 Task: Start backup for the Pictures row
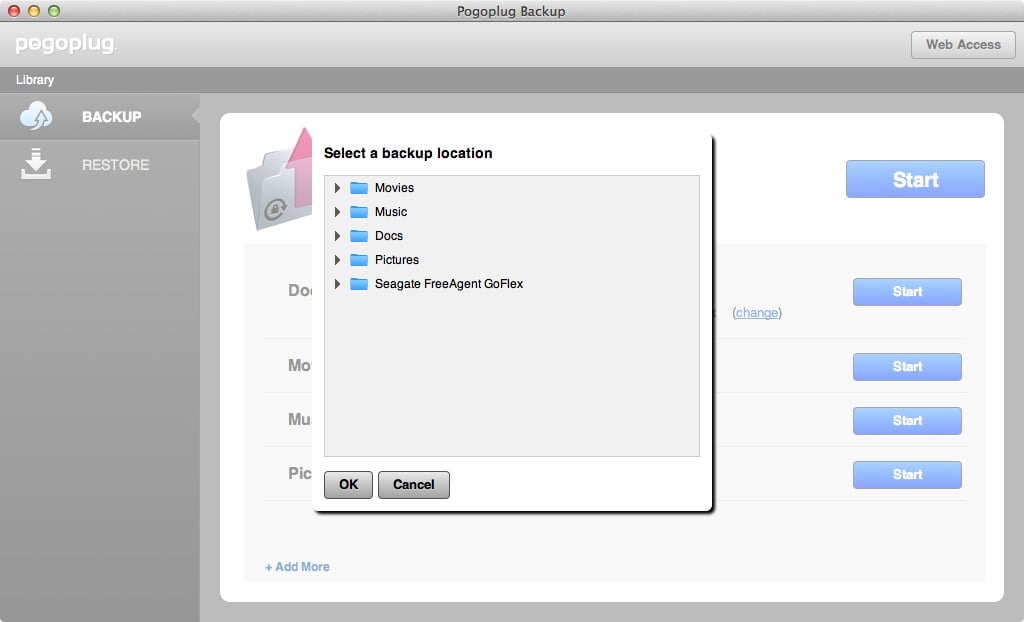click(x=907, y=475)
